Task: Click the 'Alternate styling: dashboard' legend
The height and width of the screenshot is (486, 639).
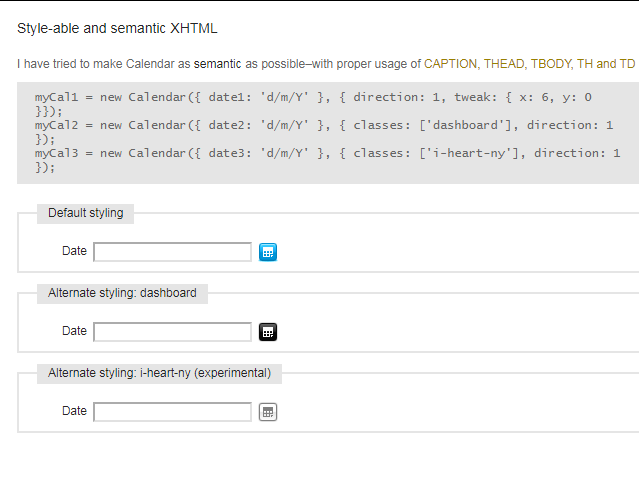Action: [x=122, y=293]
